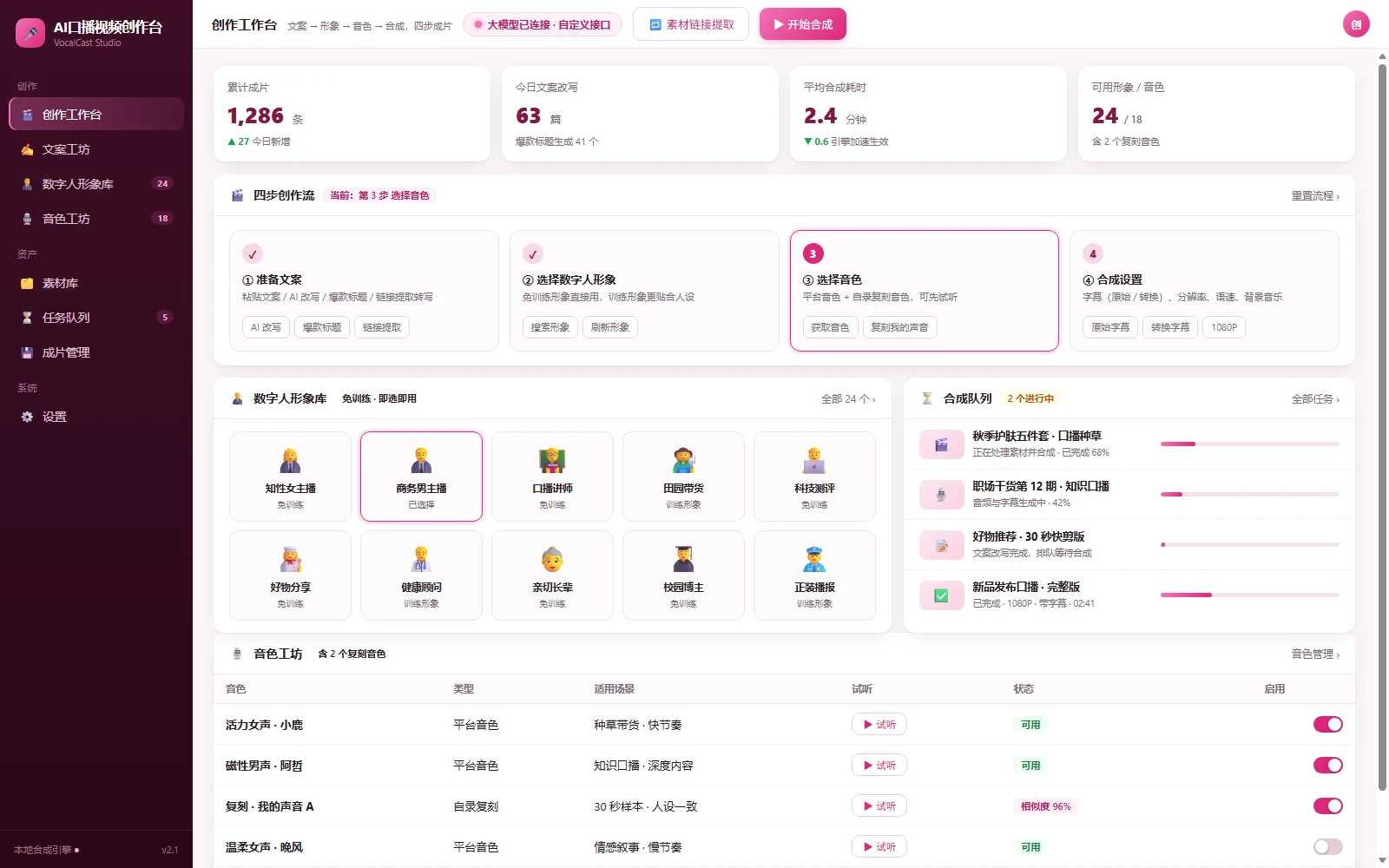This screenshot has width=1389, height=868.
Task: Open 文案工坊 in sidebar
Action: point(96,149)
